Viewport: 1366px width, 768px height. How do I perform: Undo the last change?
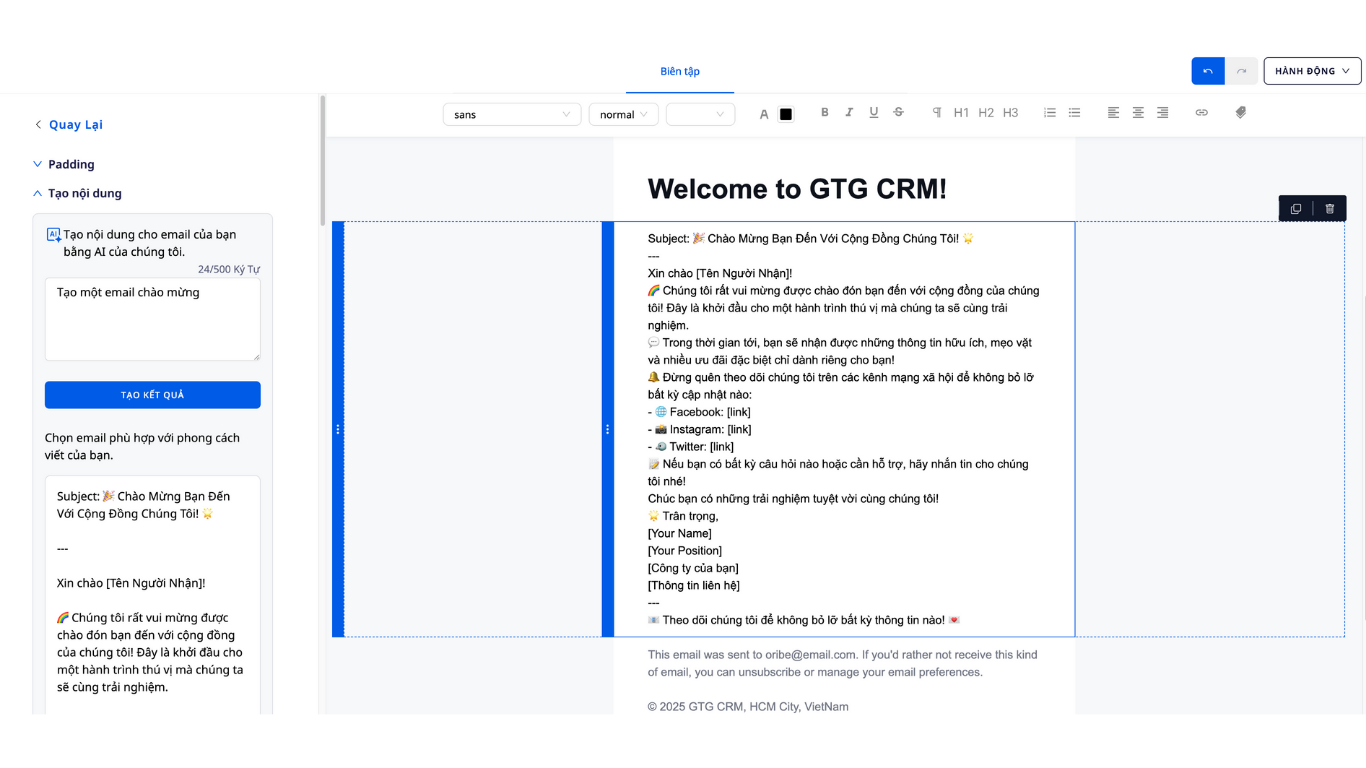[1208, 71]
